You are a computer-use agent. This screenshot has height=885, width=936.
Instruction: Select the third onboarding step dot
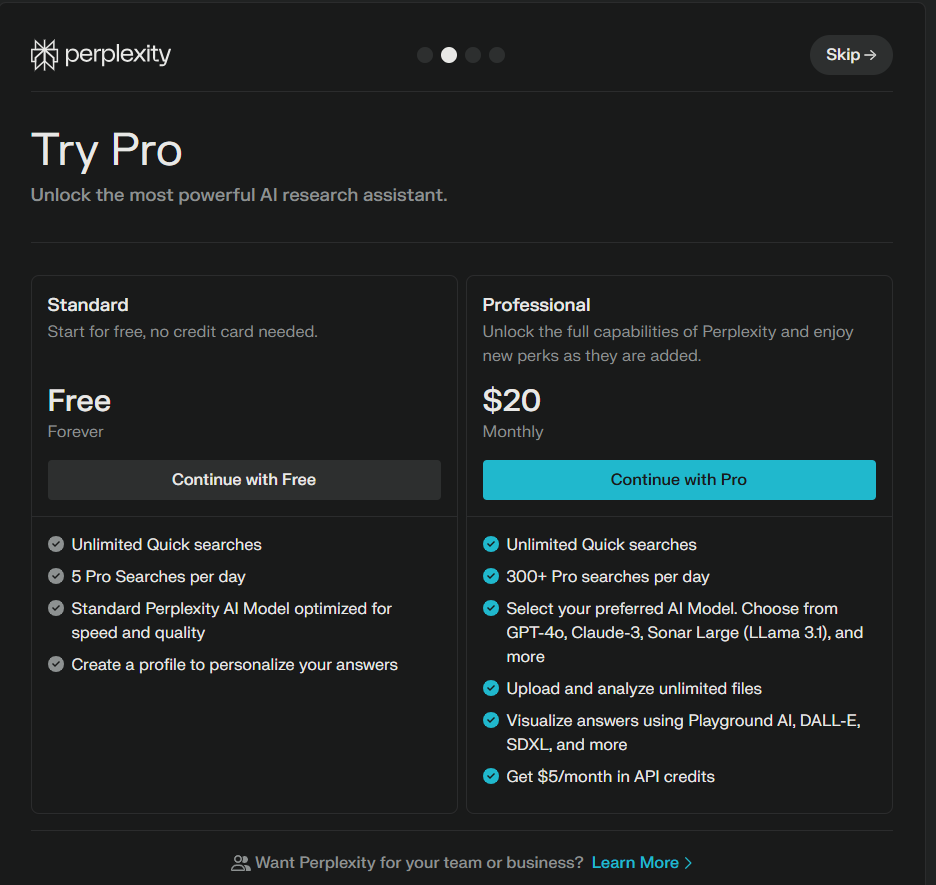[473, 55]
